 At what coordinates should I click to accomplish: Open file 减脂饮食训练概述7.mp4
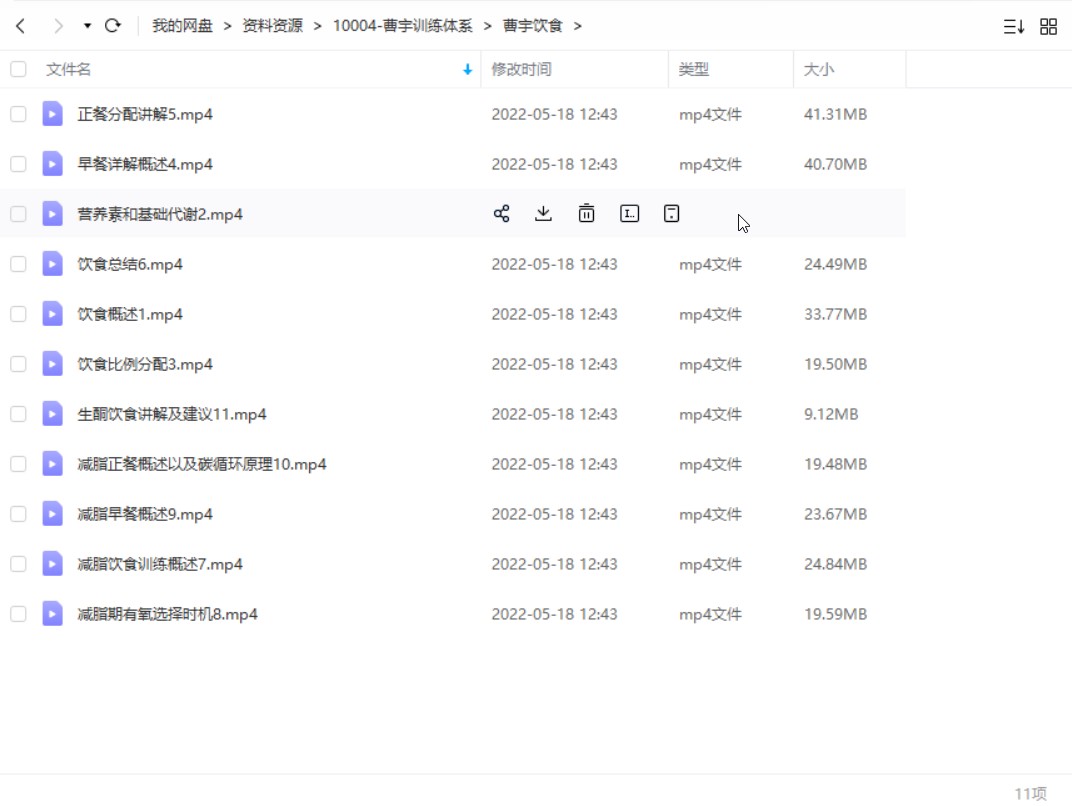[x=160, y=563]
